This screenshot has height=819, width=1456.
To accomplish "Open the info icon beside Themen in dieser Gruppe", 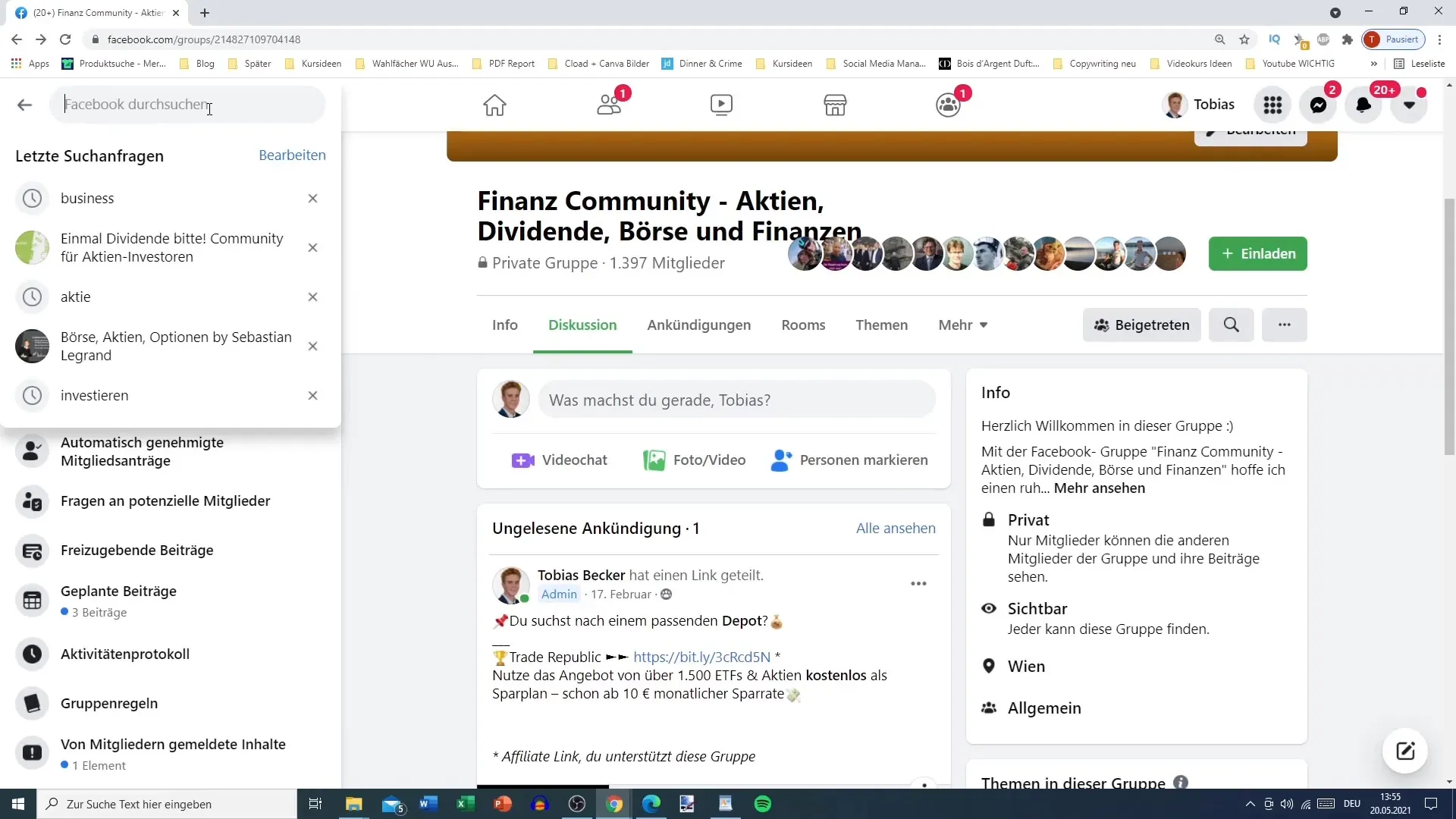I will (1181, 782).
